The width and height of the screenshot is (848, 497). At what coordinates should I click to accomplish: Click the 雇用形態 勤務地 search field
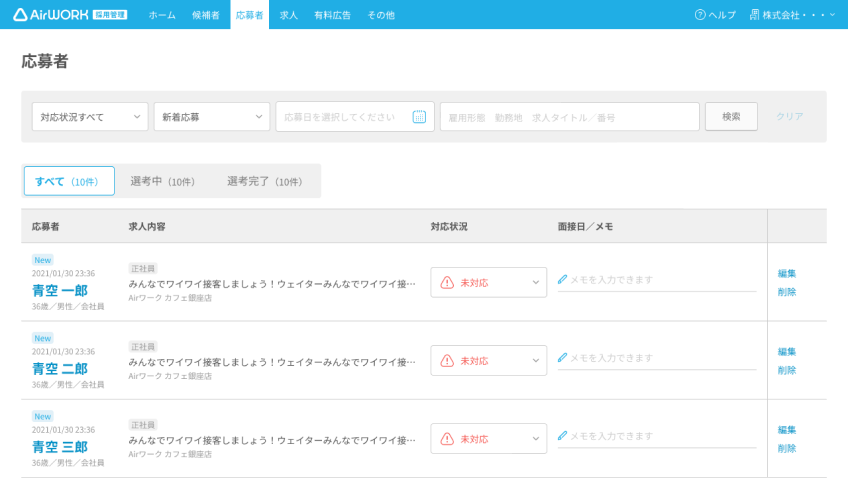(569, 117)
